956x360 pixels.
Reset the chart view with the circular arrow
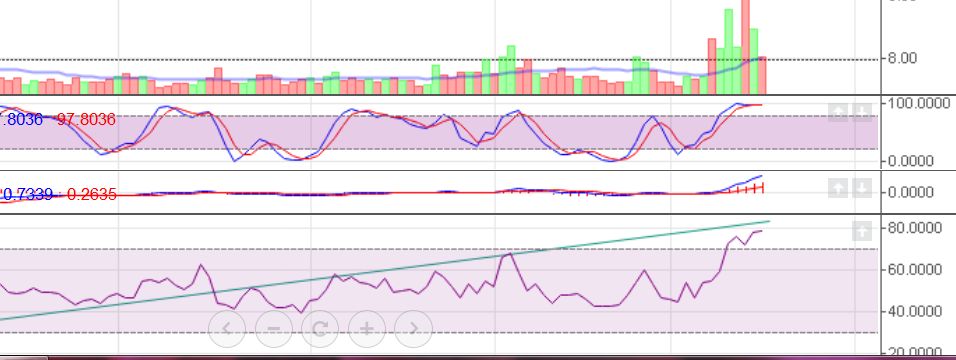click(320, 329)
